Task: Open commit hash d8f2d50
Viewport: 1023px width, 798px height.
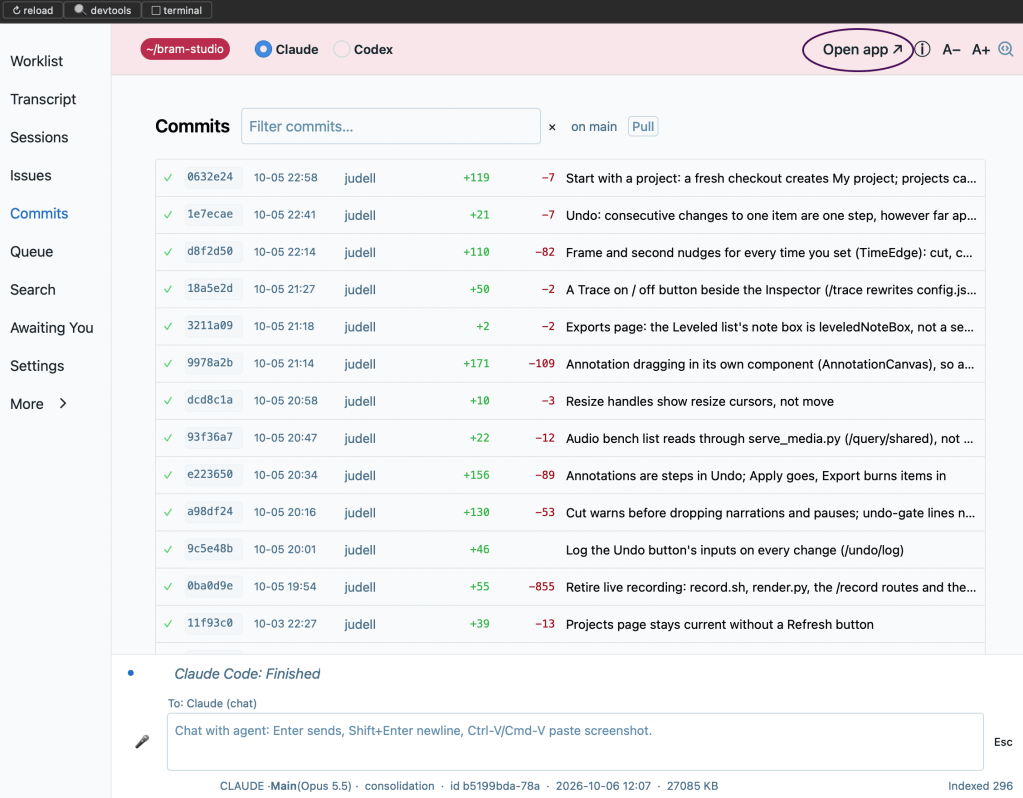Action: [209, 251]
